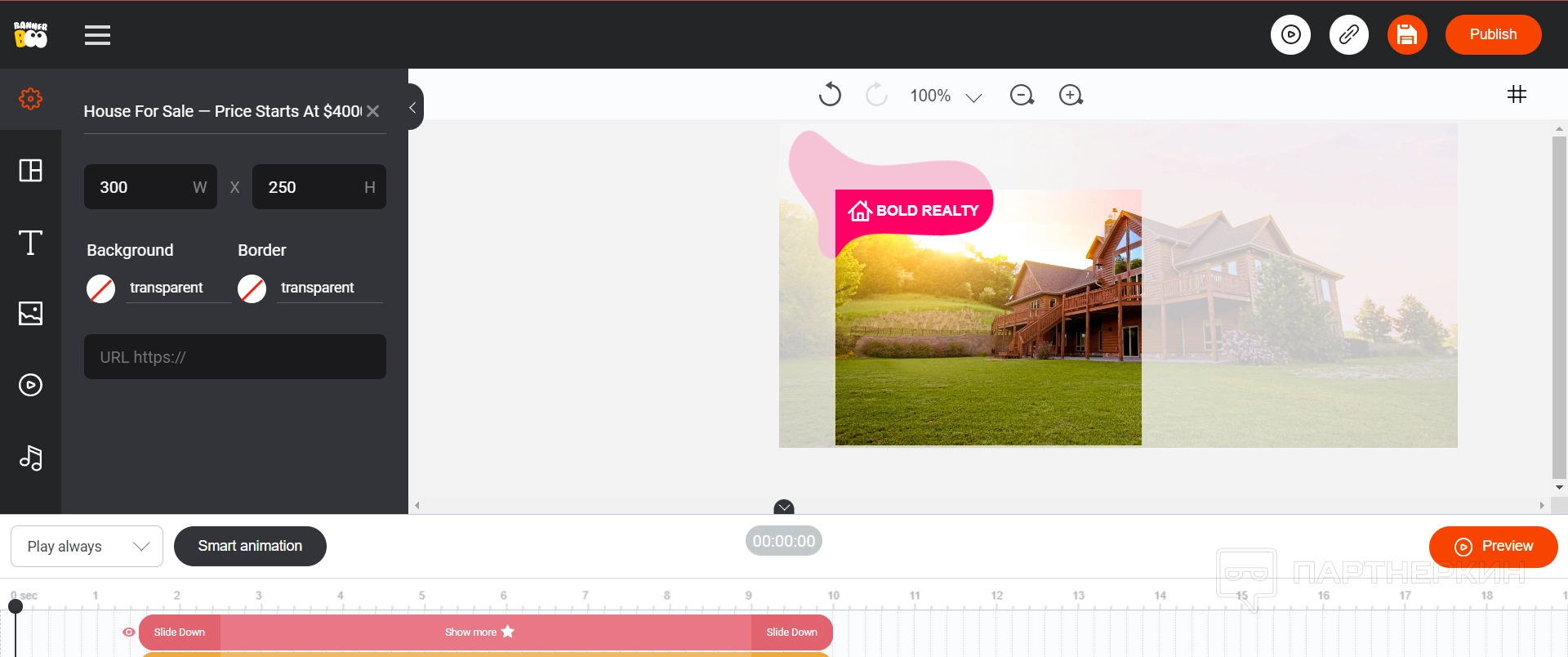Click the BOLD REALTY badge on canvas
The image size is (1568, 657).
tap(914, 211)
